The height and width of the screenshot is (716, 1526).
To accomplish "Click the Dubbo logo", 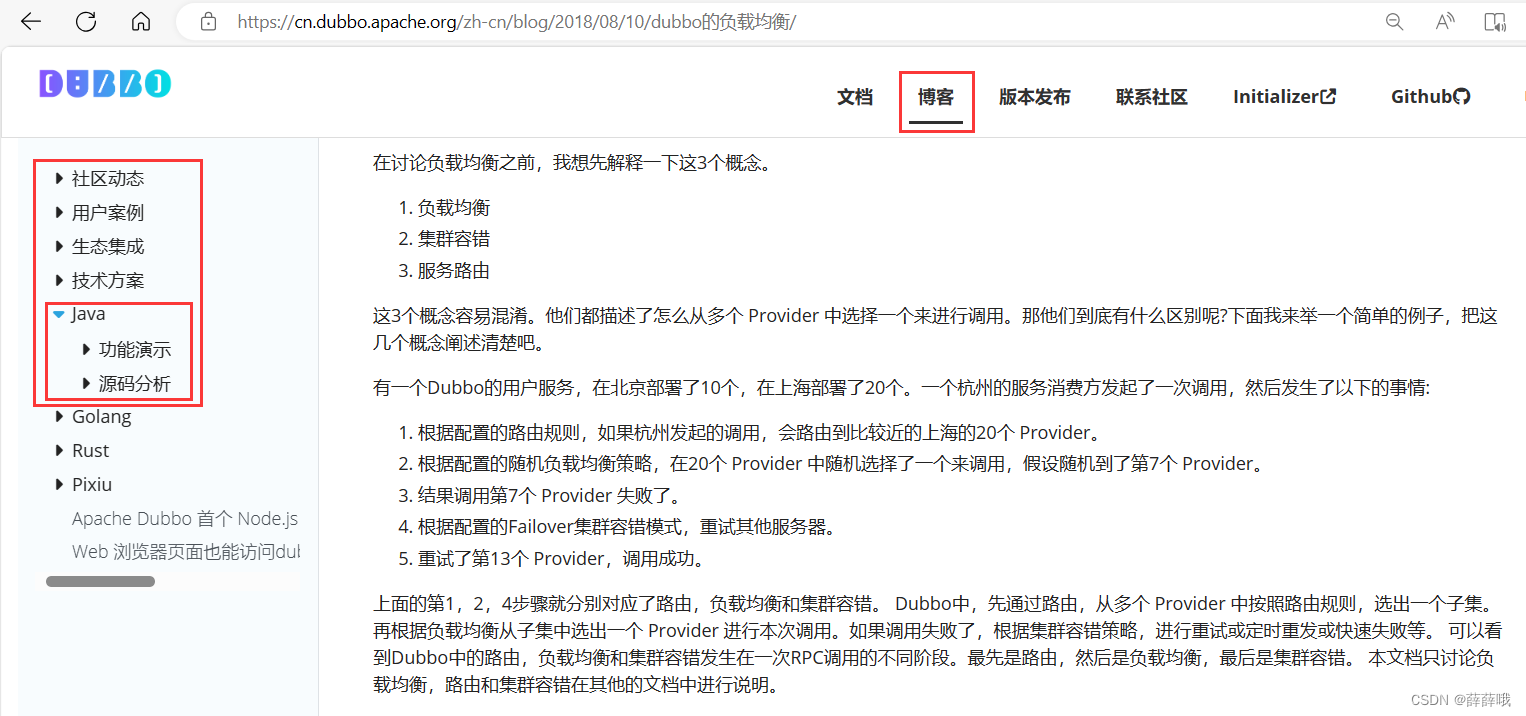I will (104, 83).
